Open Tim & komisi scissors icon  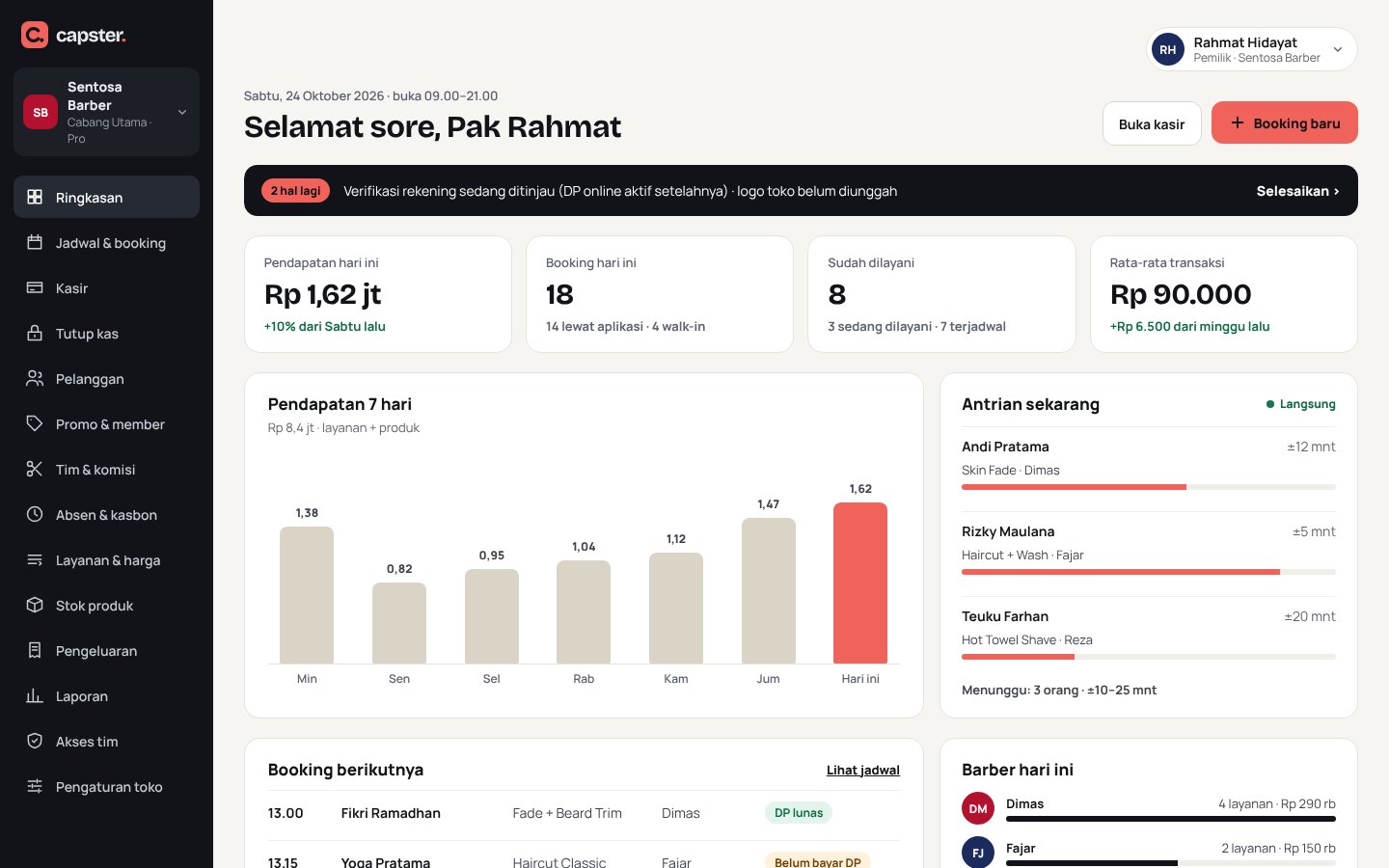pos(35,470)
